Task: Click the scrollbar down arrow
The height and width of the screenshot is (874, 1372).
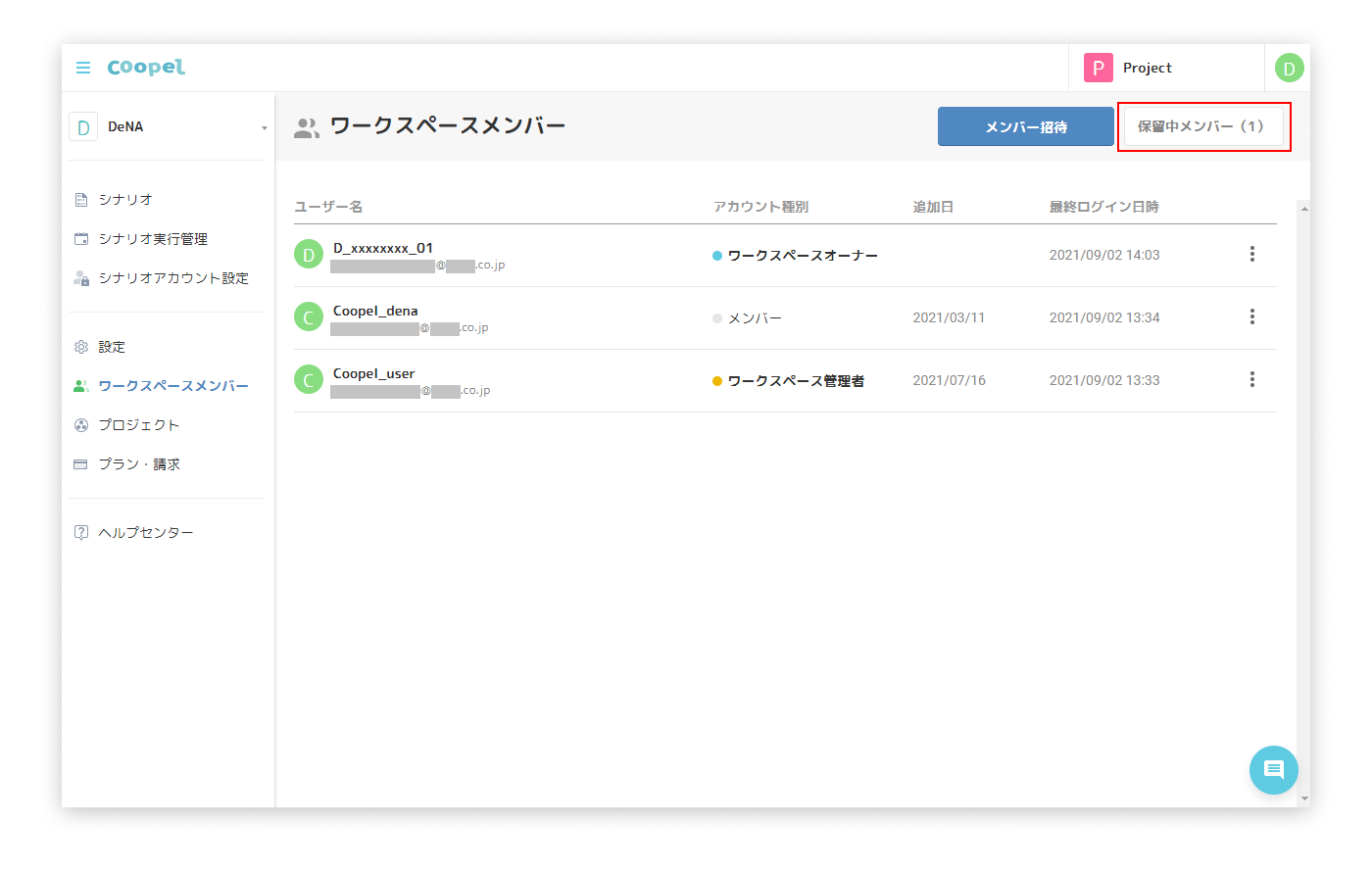Action: coord(1303,799)
